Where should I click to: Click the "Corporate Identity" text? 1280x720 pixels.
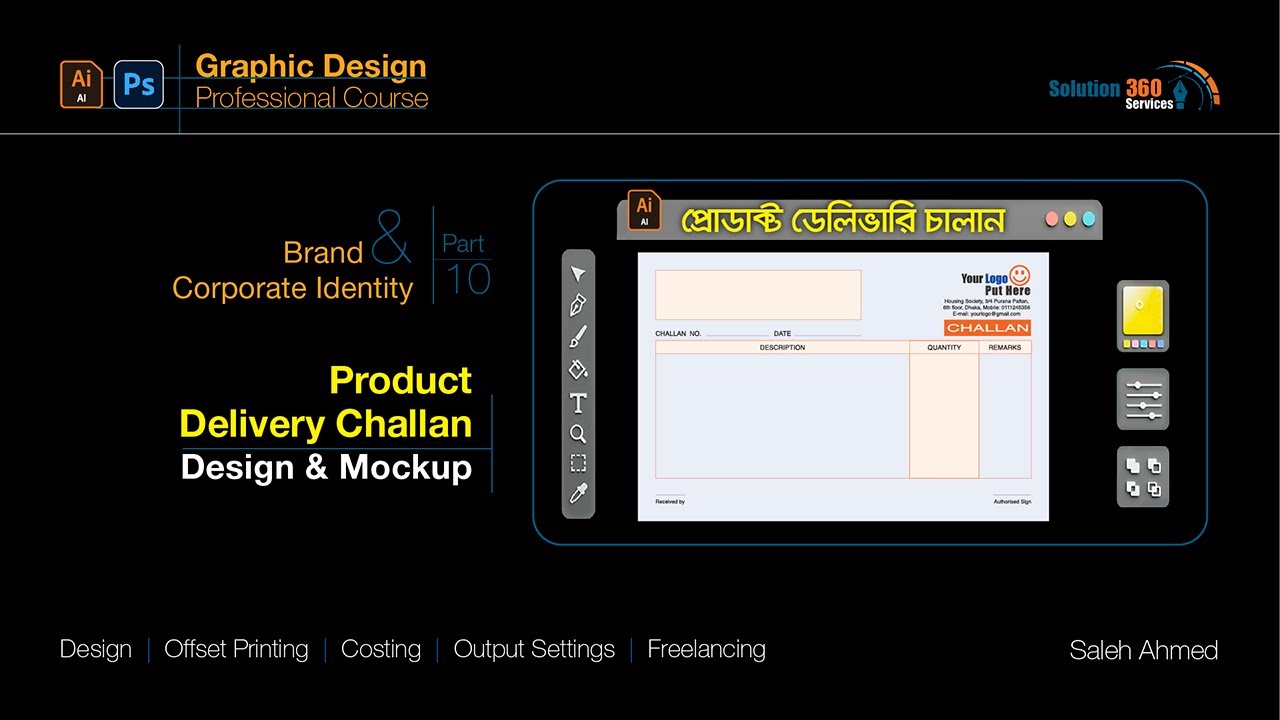(x=293, y=288)
